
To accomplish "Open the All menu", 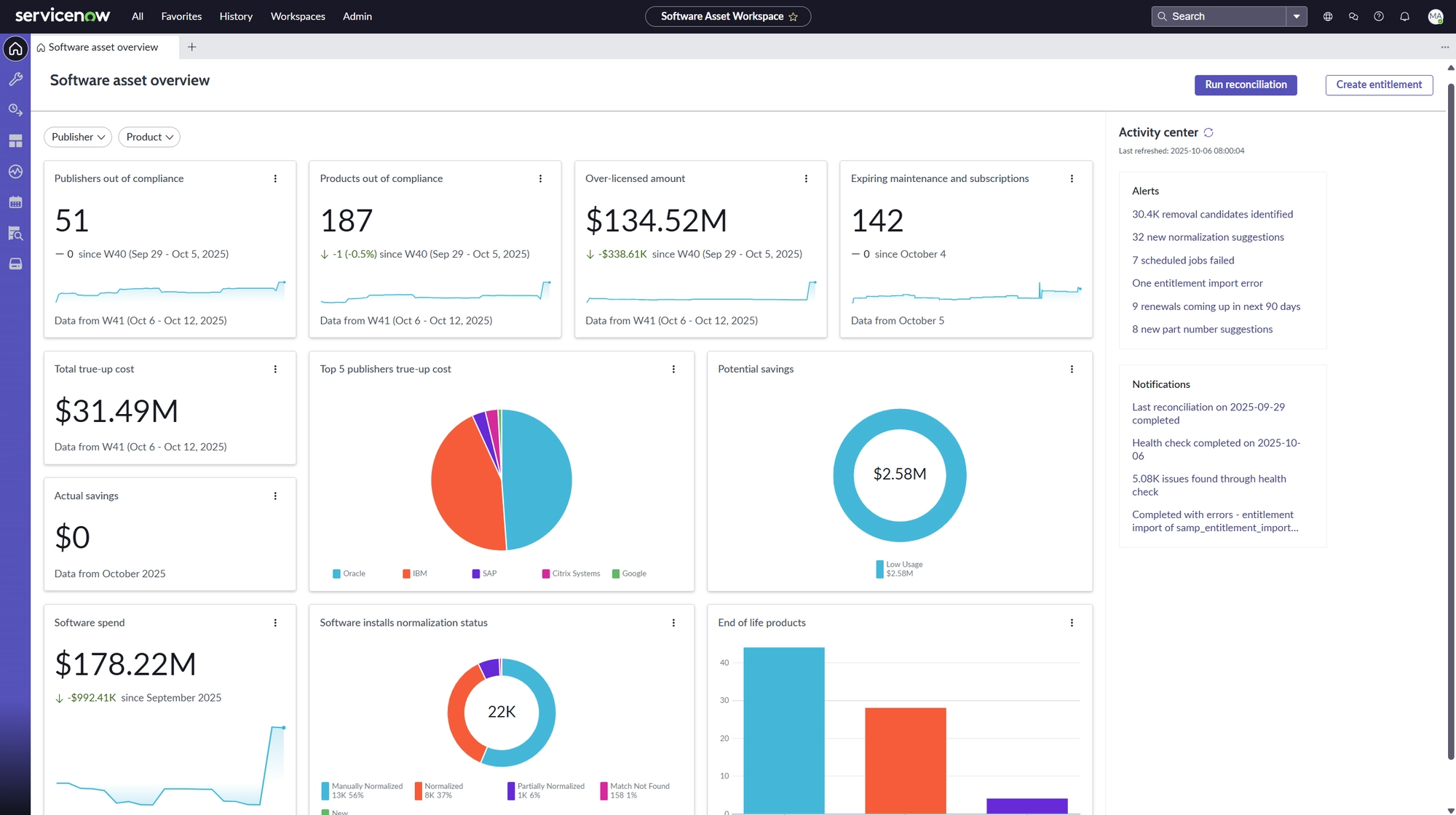I will (138, 17).
